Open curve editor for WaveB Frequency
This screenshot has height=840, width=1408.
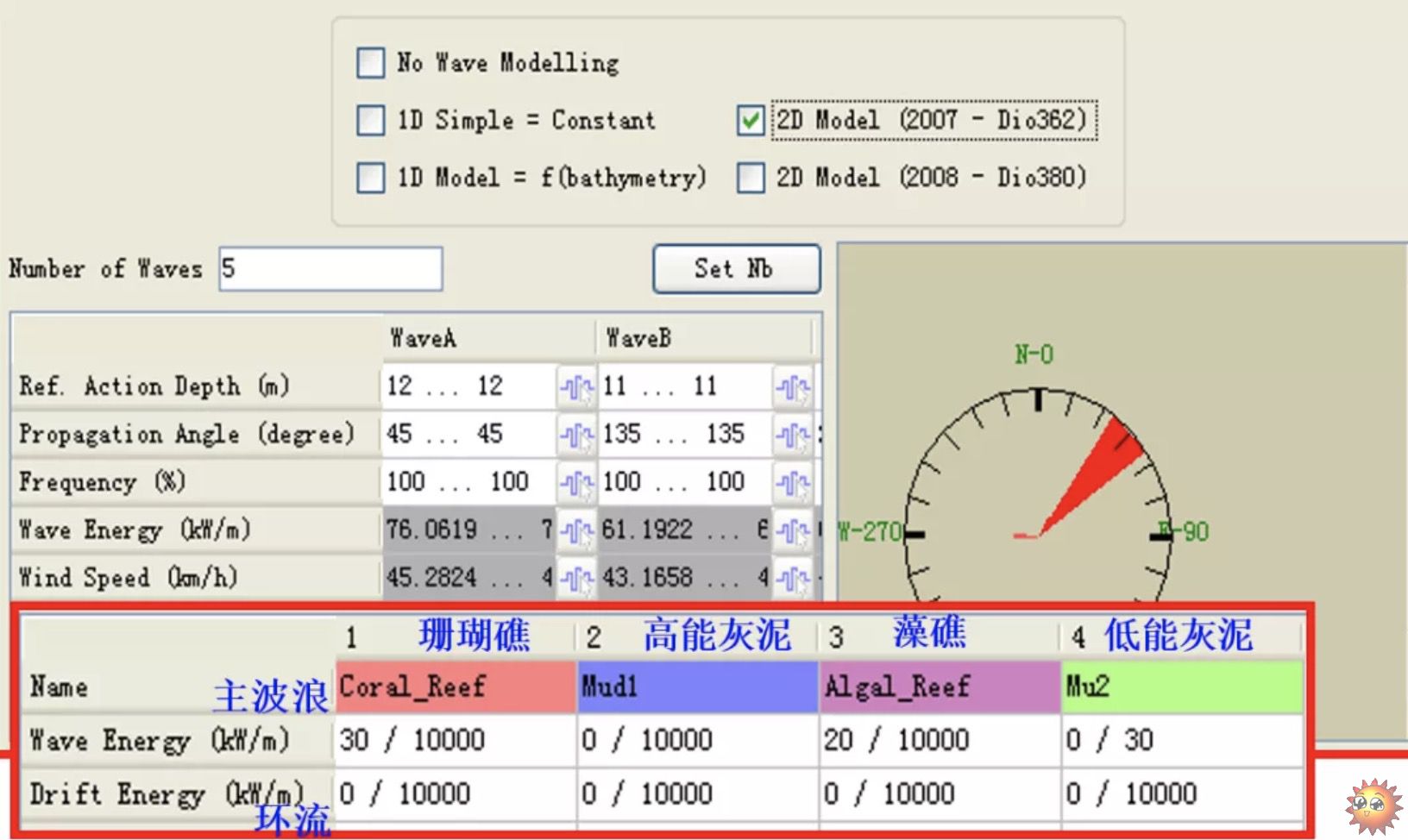(x=792, y=483)
